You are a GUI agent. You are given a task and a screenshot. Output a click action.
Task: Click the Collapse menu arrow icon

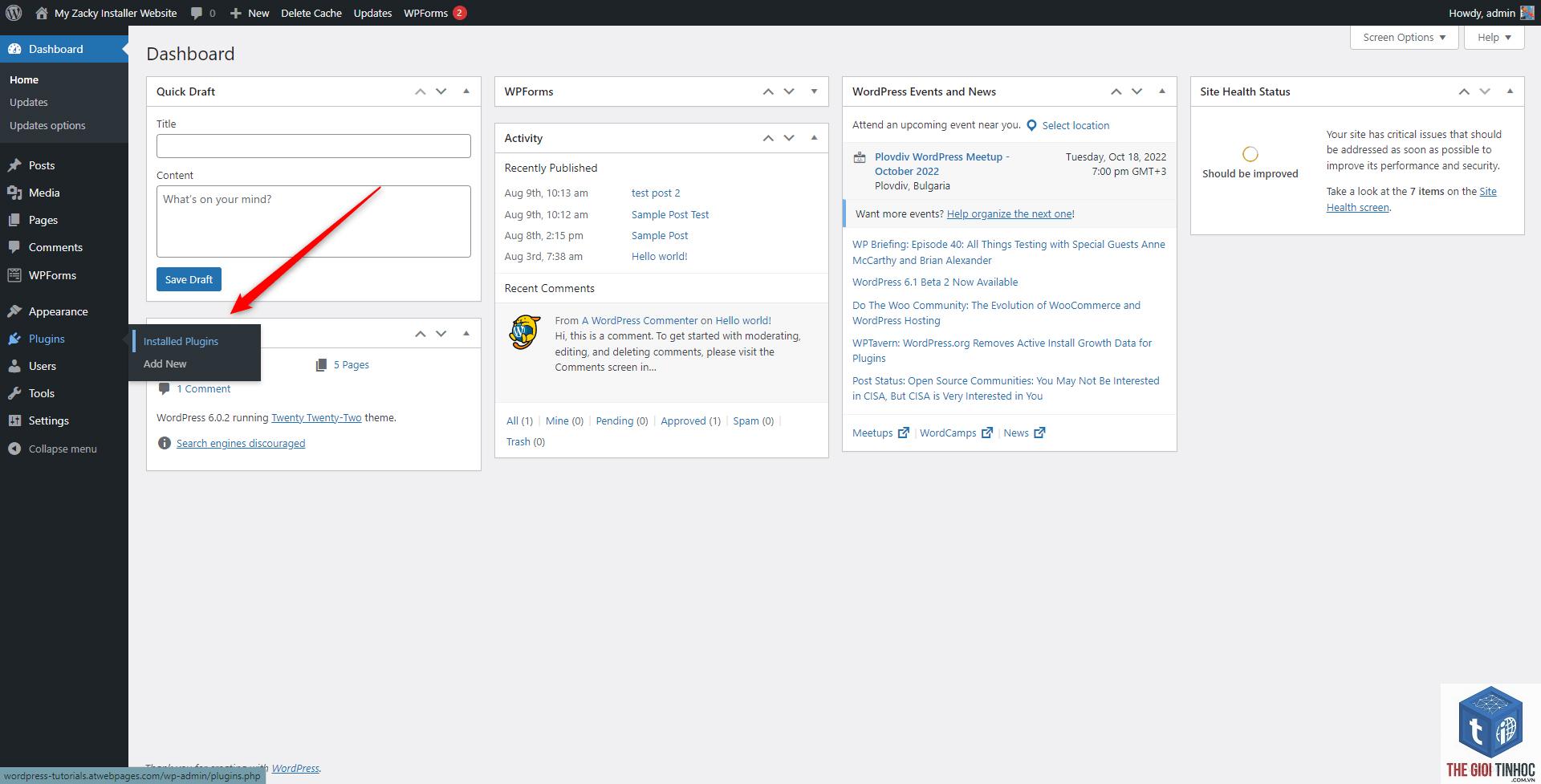coord(14,449)
